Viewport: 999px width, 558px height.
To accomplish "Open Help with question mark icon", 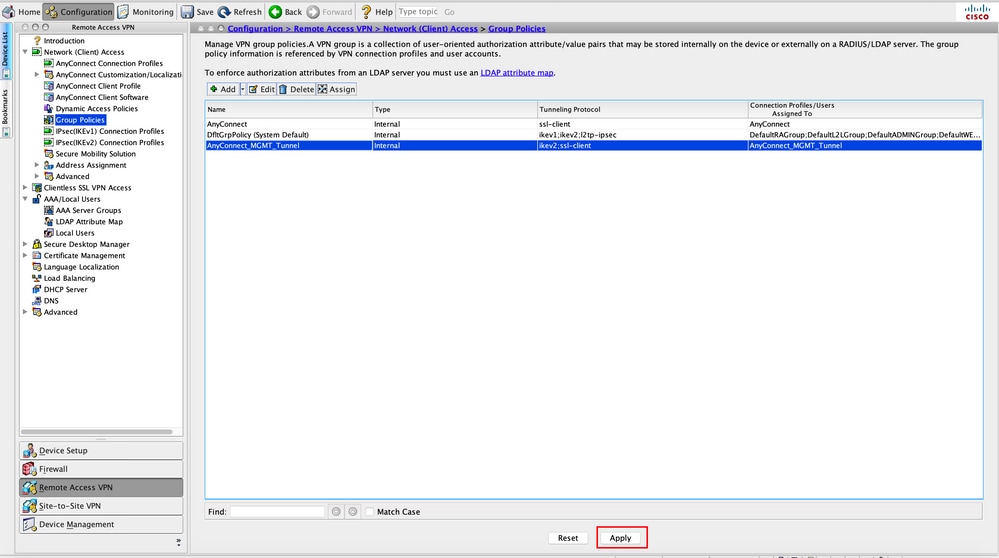I will pyautogui.click(x=366, y=11).
